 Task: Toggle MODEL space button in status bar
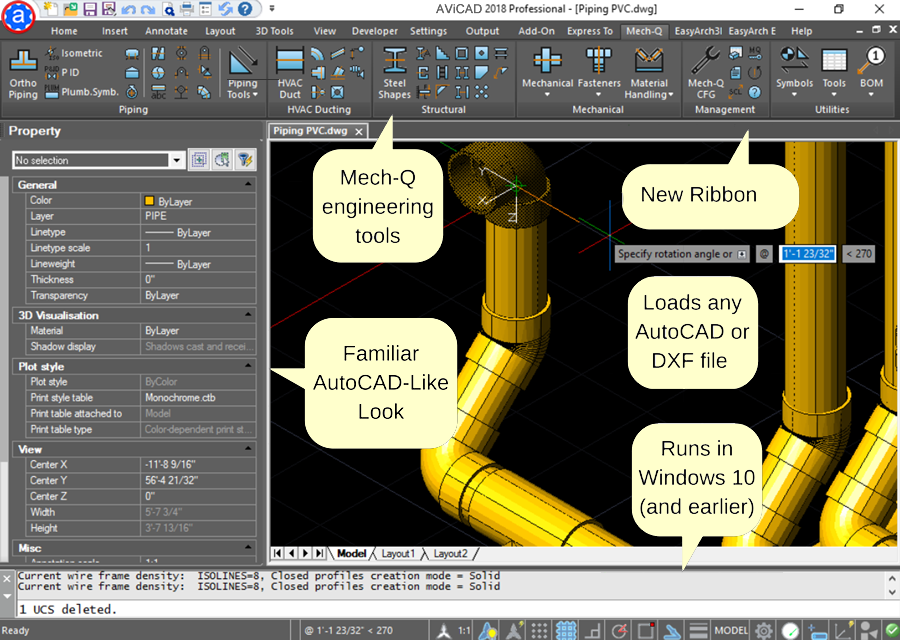click(732, 630)
